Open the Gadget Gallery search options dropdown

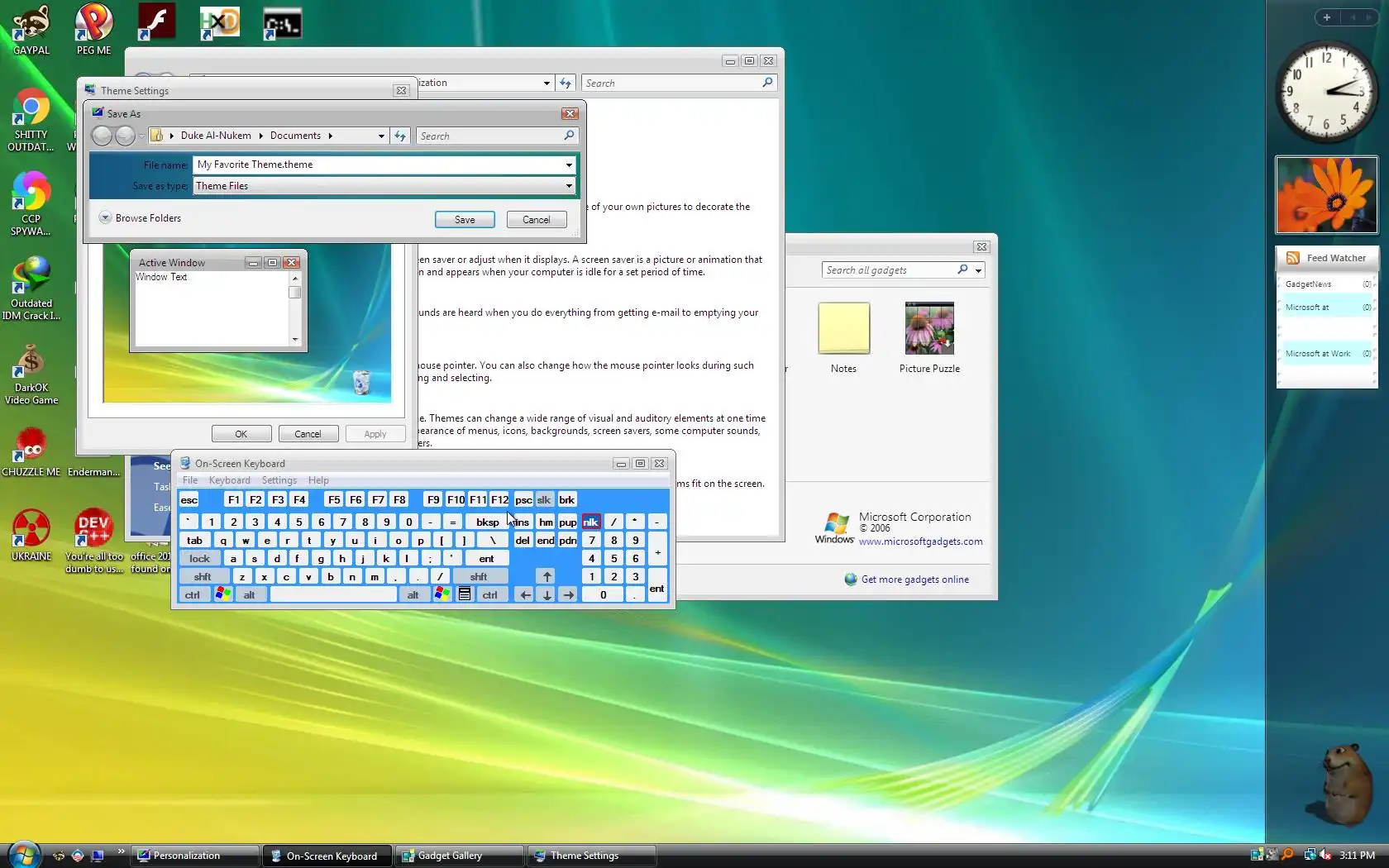978,270
